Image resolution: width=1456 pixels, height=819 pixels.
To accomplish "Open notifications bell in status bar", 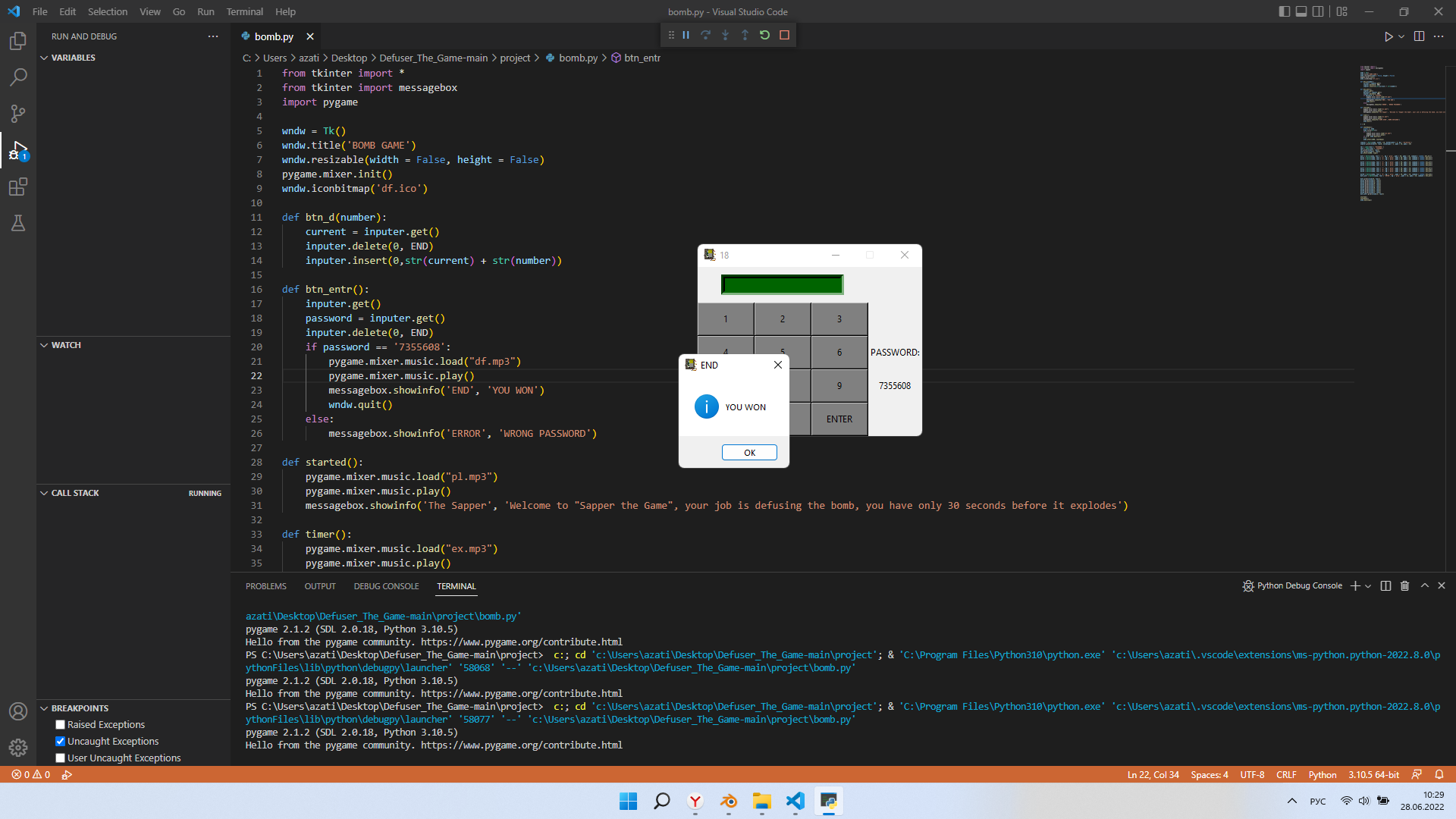I will point(1439,775).
